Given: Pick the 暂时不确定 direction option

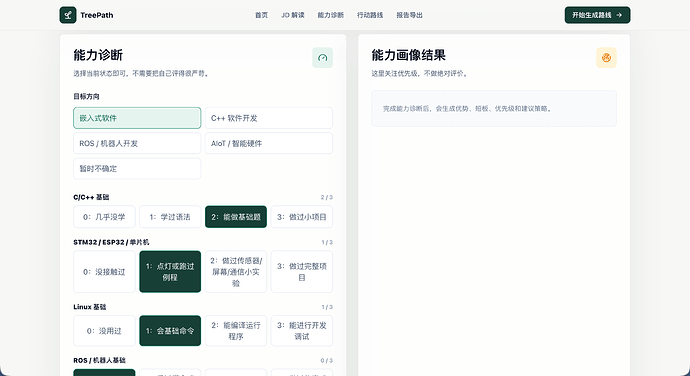Looking at the screenshot, I should pyautogui.click(x=137, y=168).
